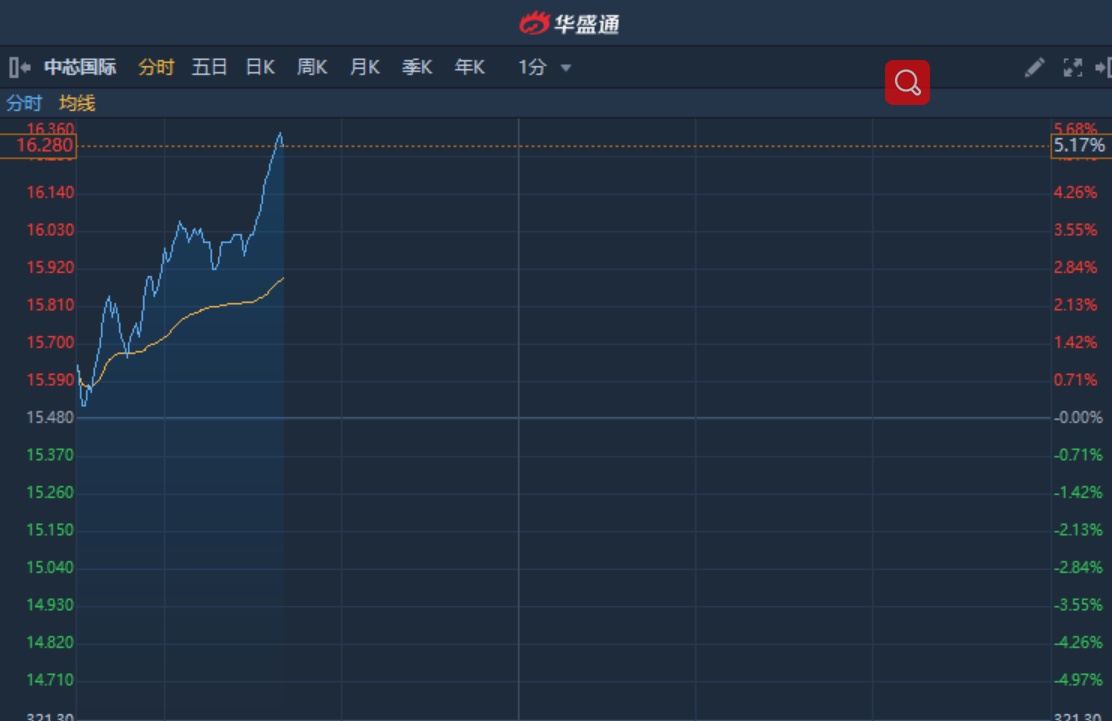
Task: Collapse the left panel using the arrow icon
Action: tap(19, 68)
